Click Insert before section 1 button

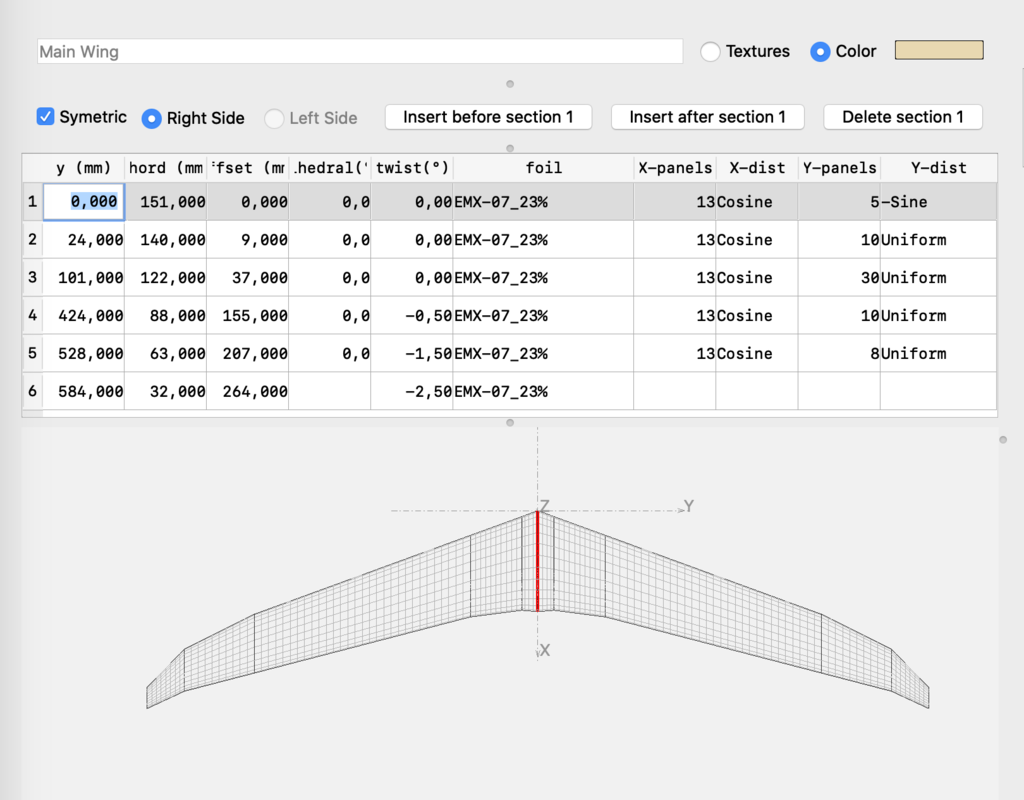click(x=488, y=117)
